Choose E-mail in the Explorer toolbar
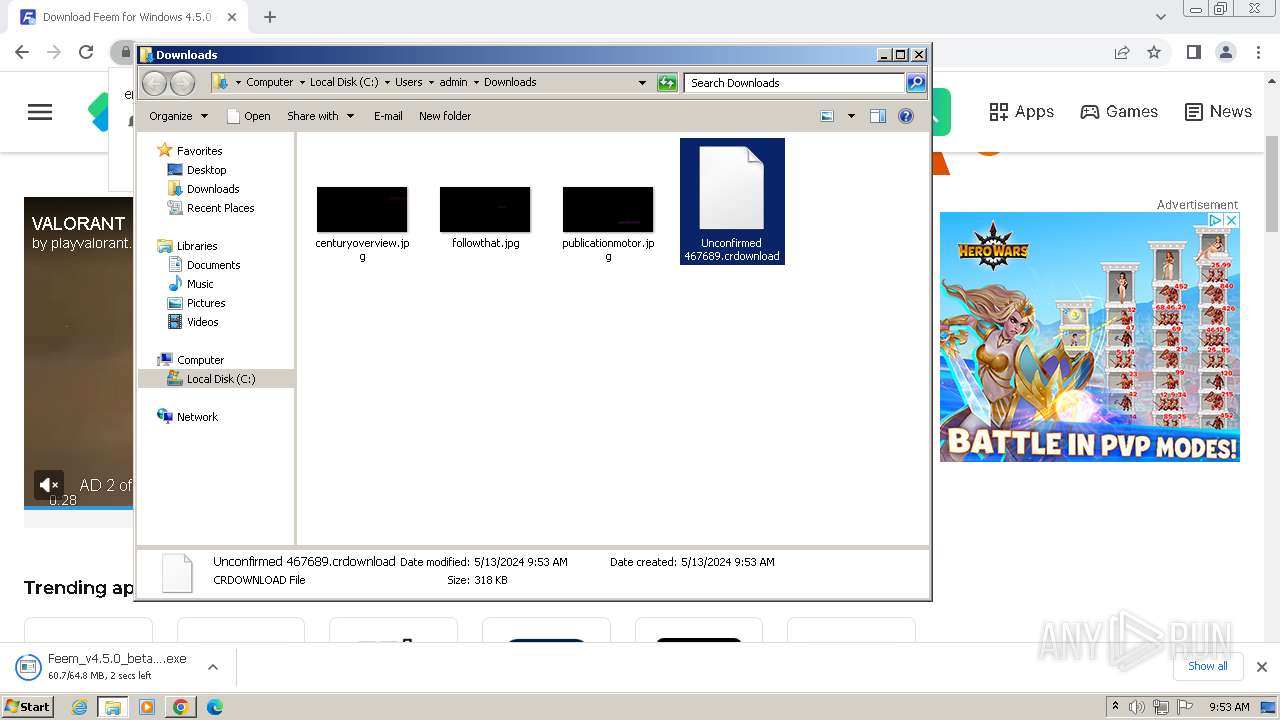The image size is (1280, 720). [388, 116]
